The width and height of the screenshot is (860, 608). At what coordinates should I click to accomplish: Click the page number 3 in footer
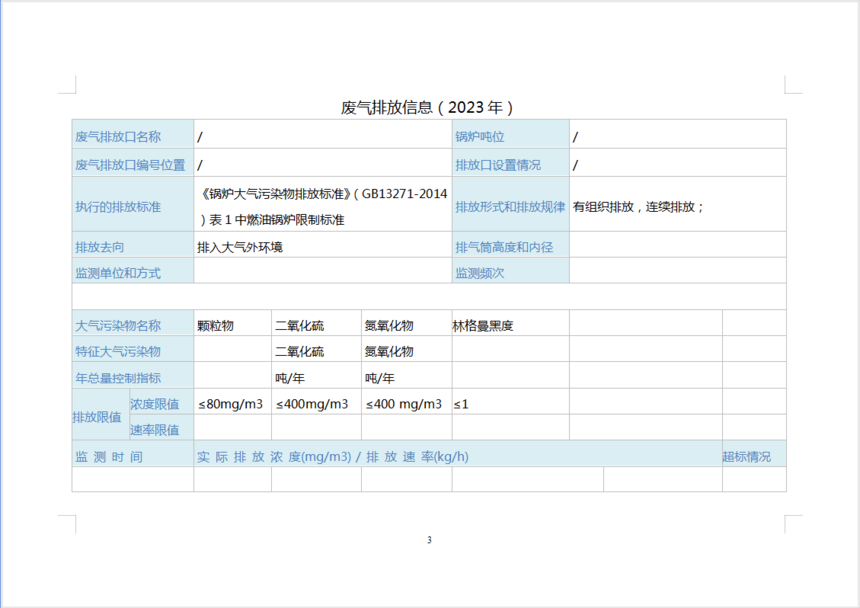click(x=429, y=540)
